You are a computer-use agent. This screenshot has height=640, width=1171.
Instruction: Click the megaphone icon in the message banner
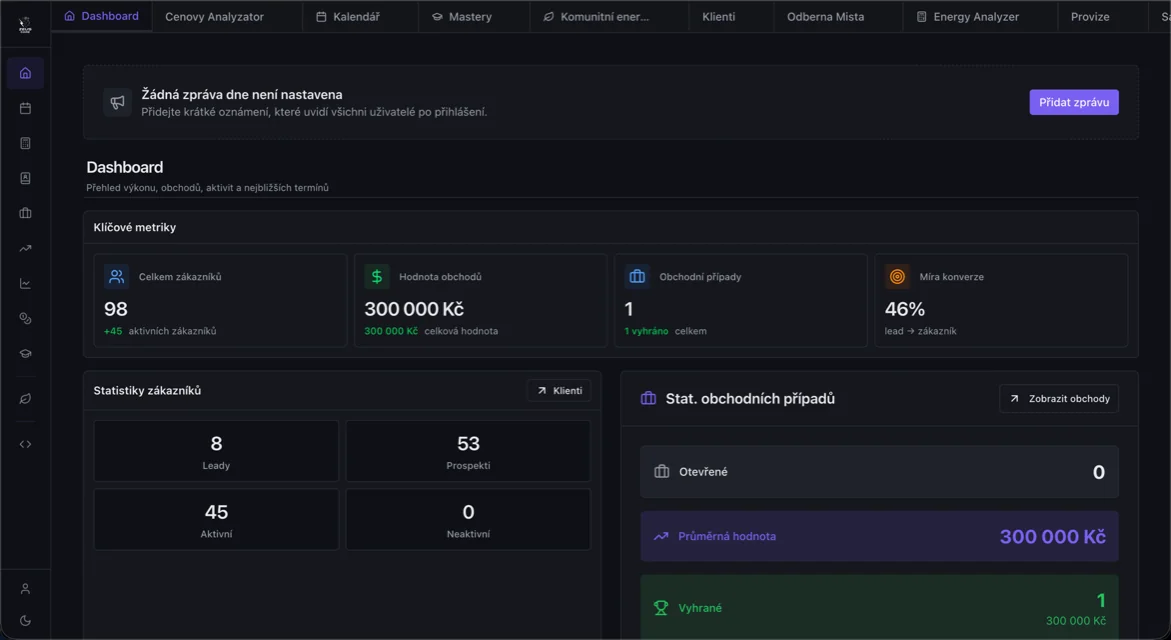pyautogui.click(x=117, y=102)
